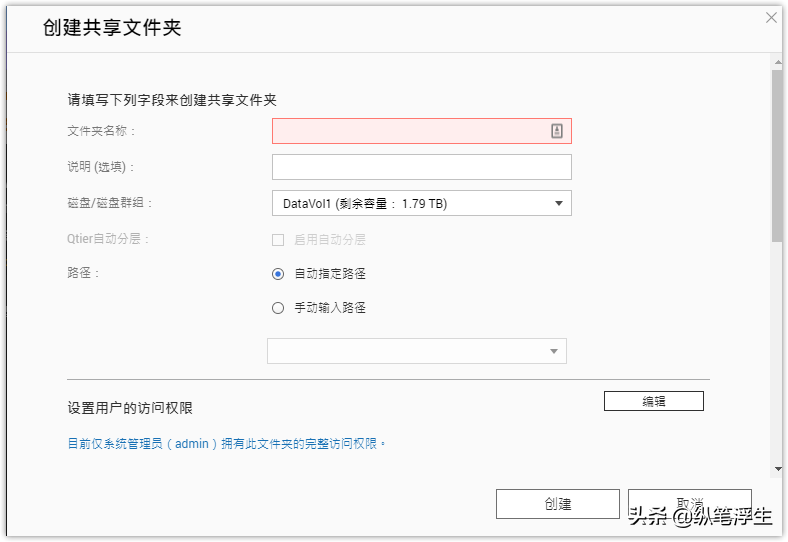This screenshot has width=788, height=542.
Task: Select the 自动指定路径 radio button
Action: click(278, 274)
